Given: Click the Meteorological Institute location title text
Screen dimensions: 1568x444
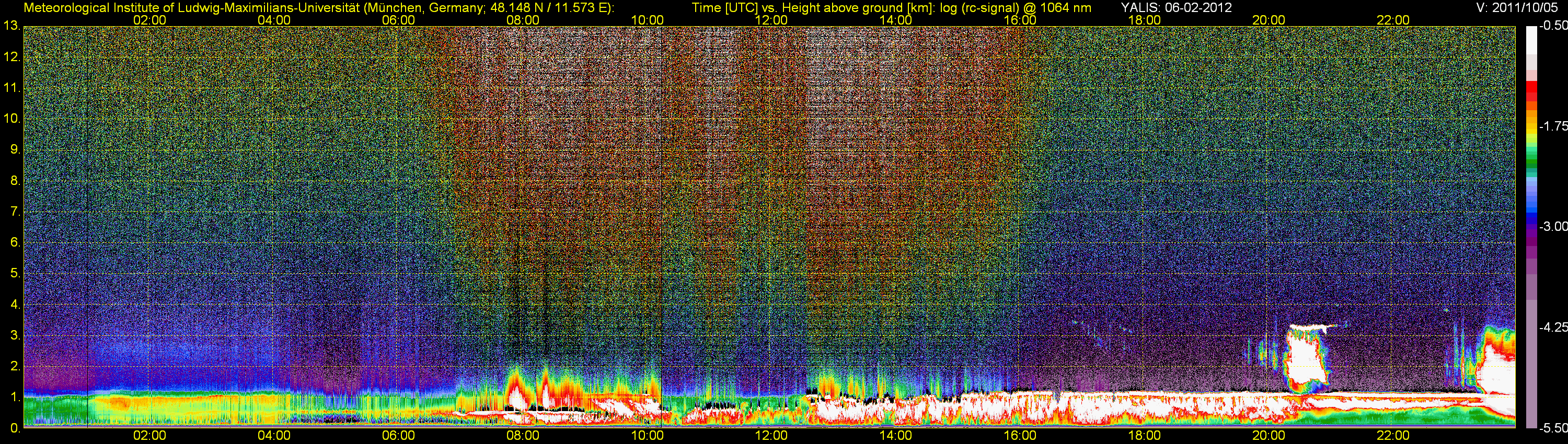Looking at the screenshot, I should [319, 8].
